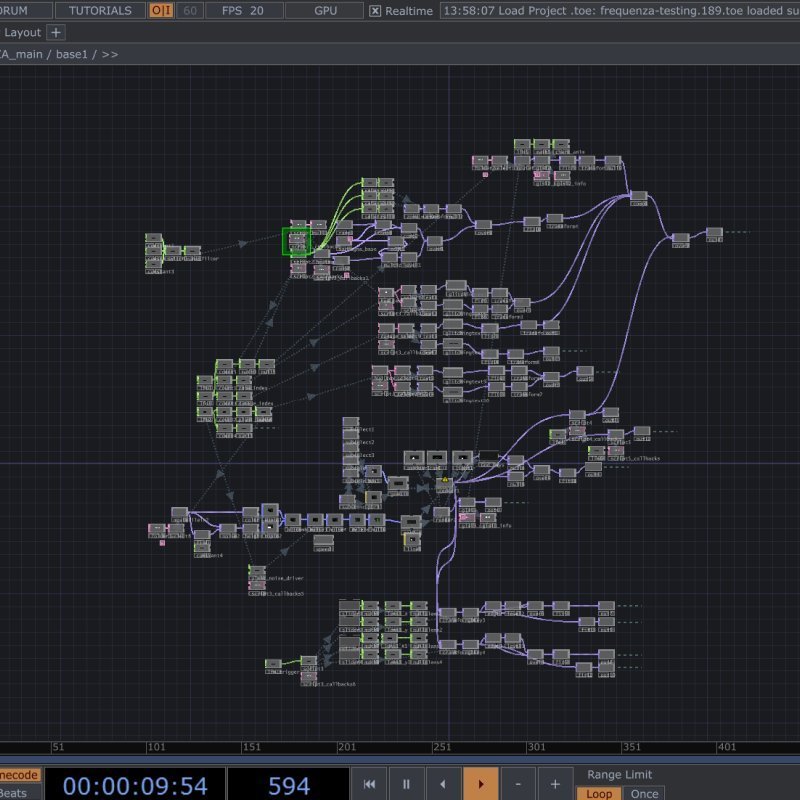The height and width of the screenshot is (800, 800).
Task: Add a new layout with plus button
Action: [x=56, y=33]
